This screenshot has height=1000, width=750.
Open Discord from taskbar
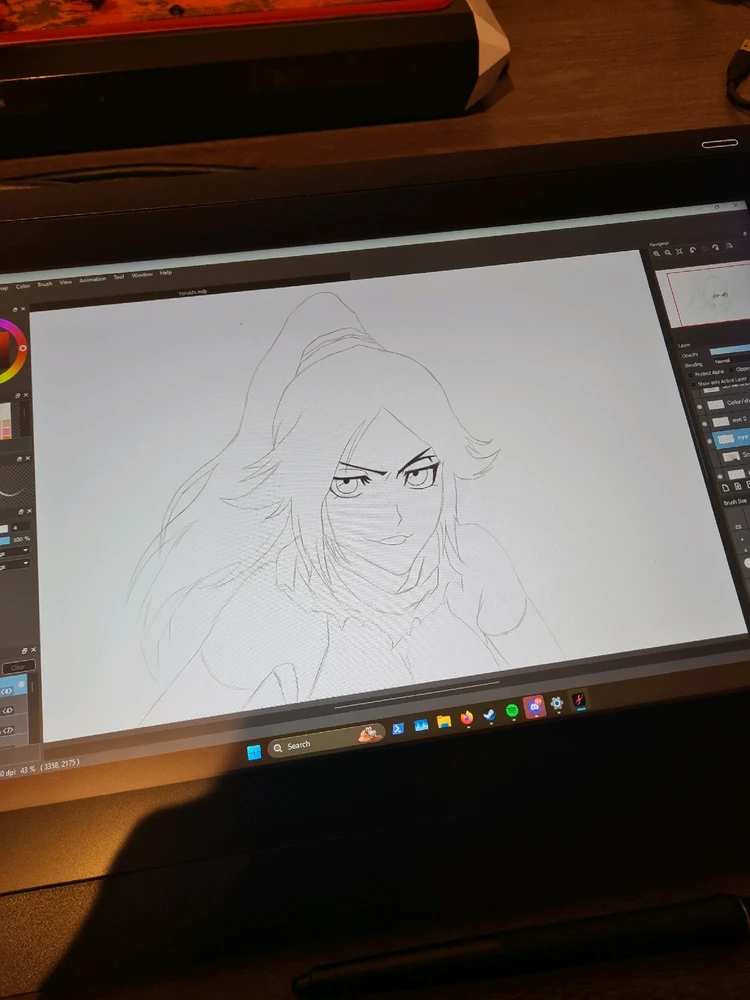534,707
